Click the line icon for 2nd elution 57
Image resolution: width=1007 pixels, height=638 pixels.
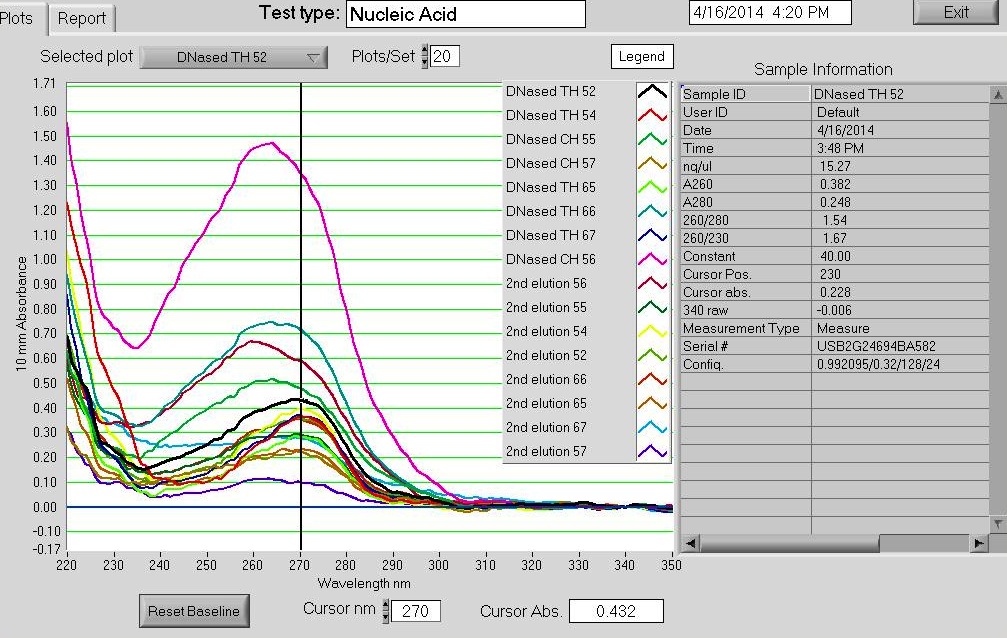click(x=651, y=452)
